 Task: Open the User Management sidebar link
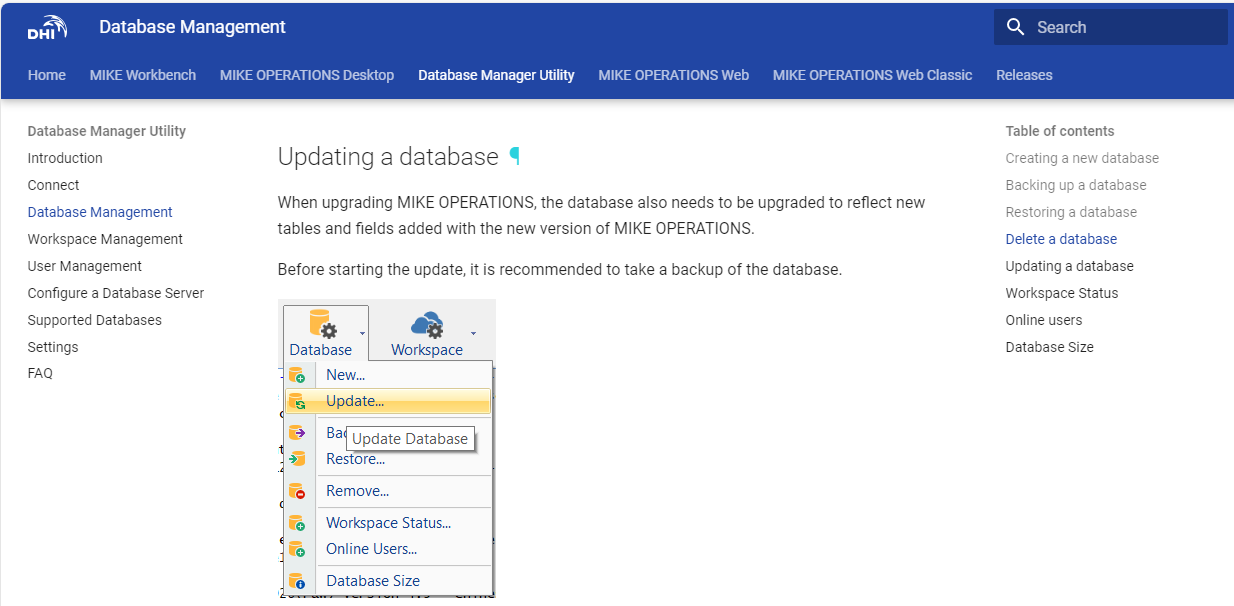85,266
